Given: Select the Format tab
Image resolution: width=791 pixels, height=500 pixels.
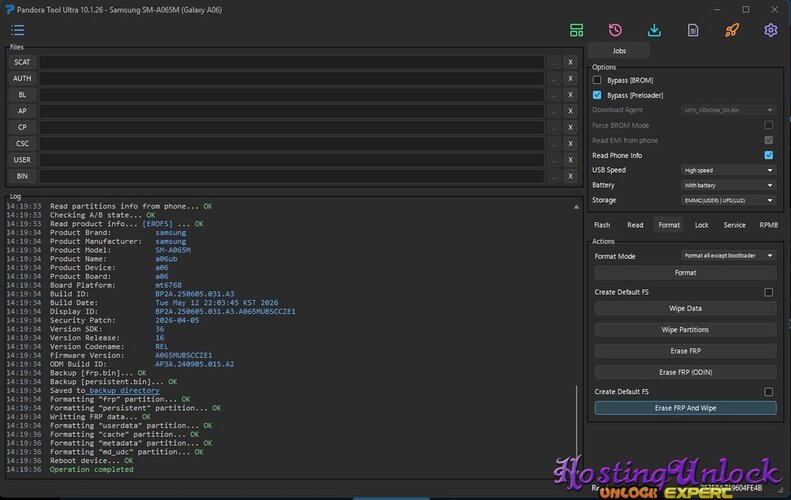Looking at the screenshot, I should point(669,225).
